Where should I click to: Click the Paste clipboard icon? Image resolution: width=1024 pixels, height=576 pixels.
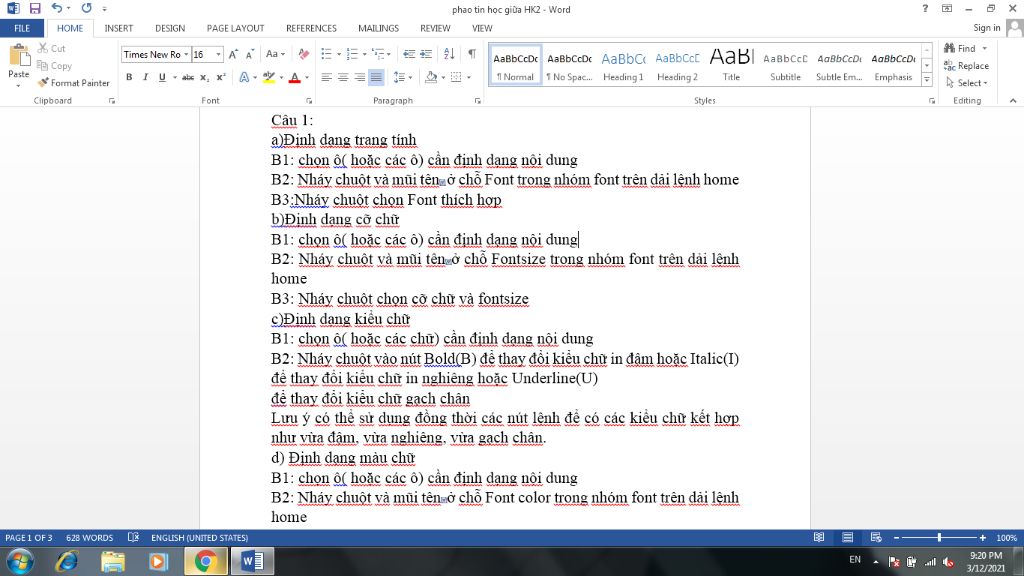pos(18,57)
